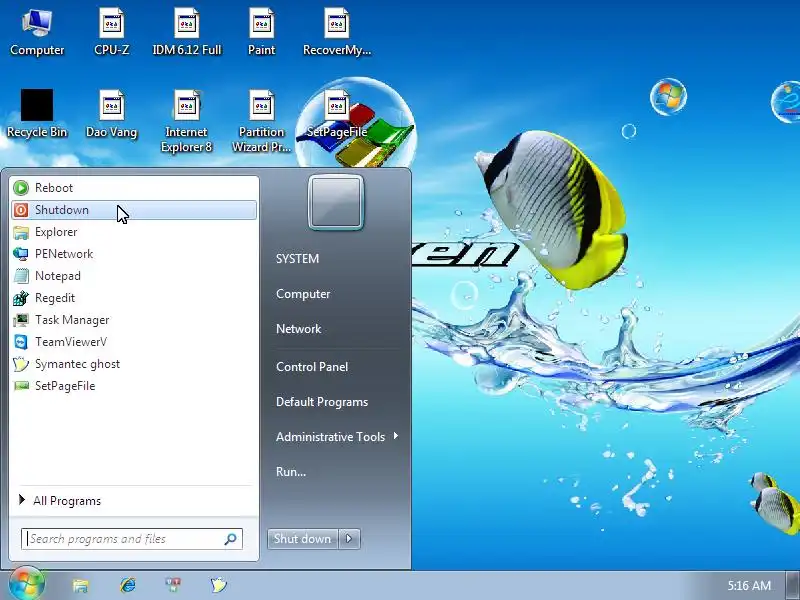Click the Explorer folder icon in Start menu

21,232
